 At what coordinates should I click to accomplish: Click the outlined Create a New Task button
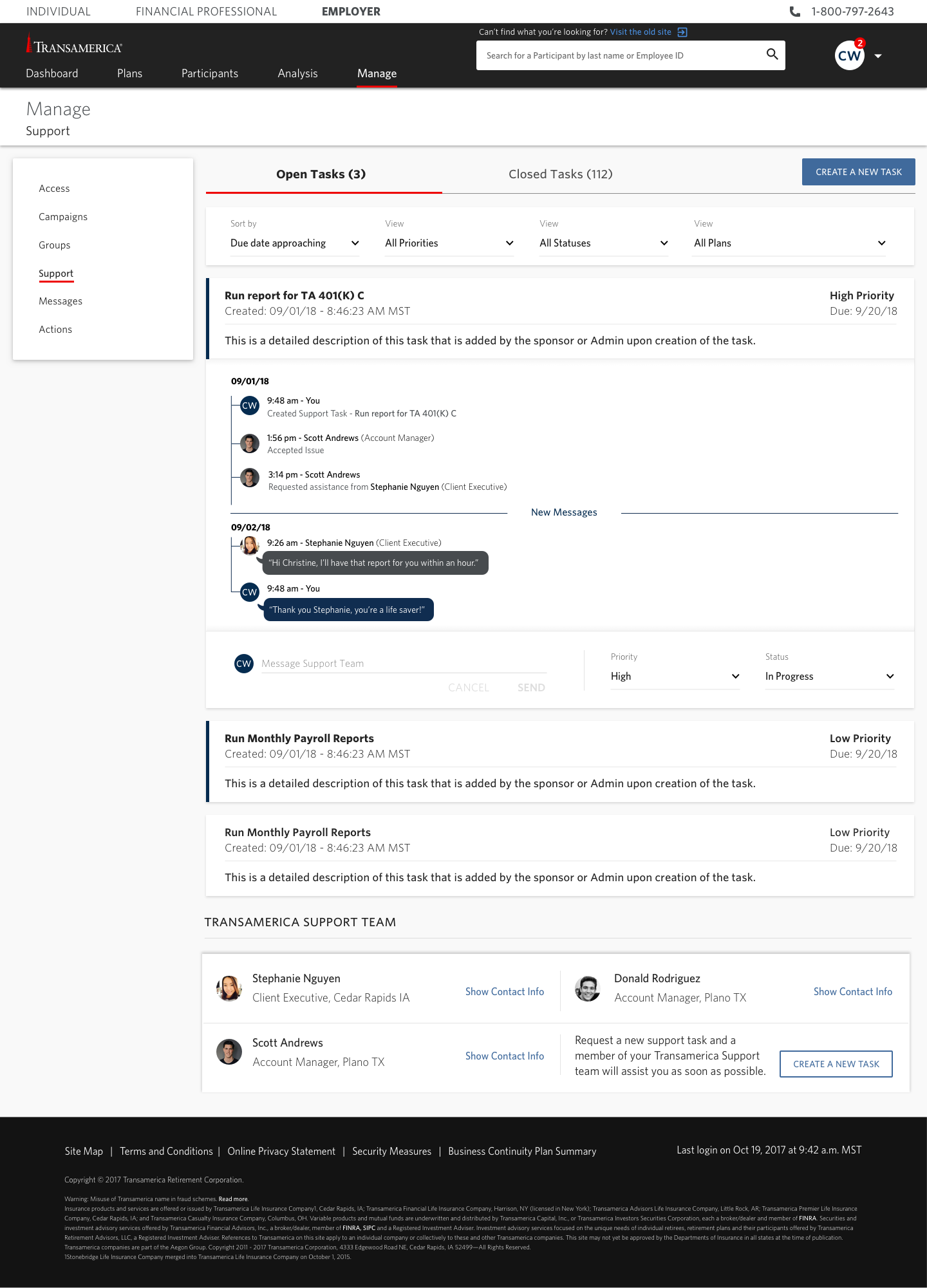tap(836, 1064)
